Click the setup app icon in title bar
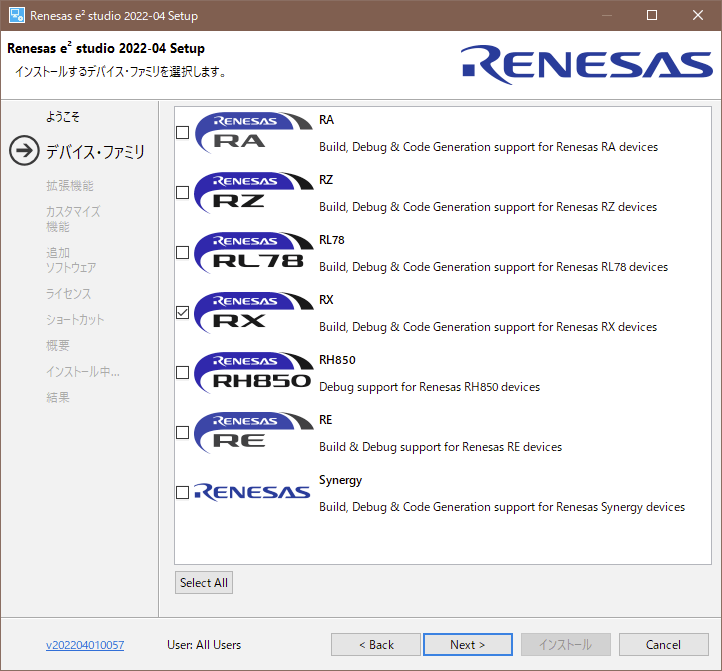722x671 pixels. click(x=17, y=15)
